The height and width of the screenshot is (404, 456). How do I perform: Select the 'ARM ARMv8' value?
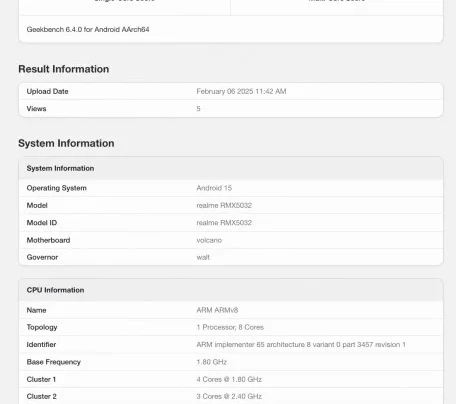click(217, 310)
